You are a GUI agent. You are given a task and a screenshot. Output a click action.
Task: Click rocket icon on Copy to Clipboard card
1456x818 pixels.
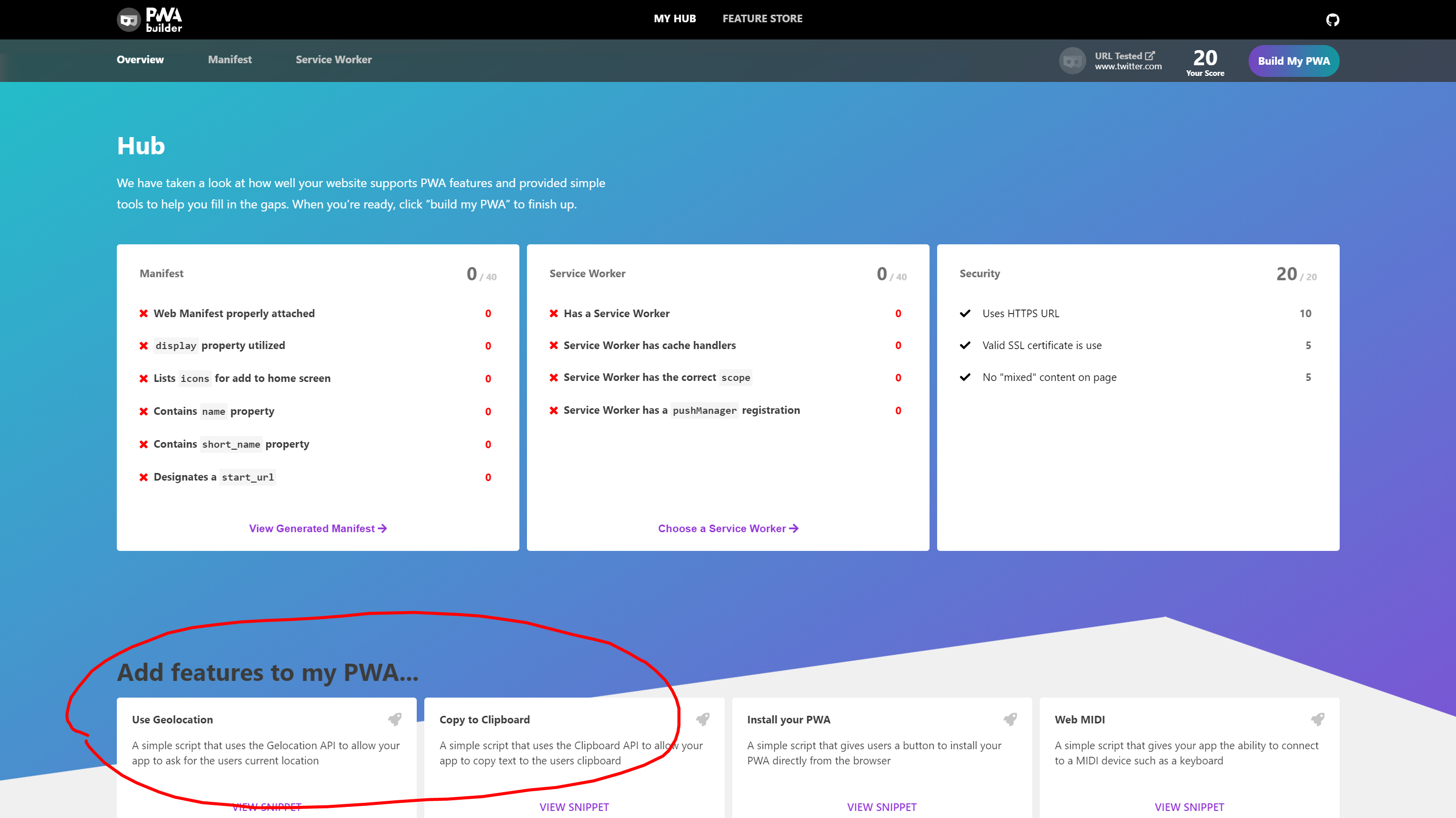(702, 719)
